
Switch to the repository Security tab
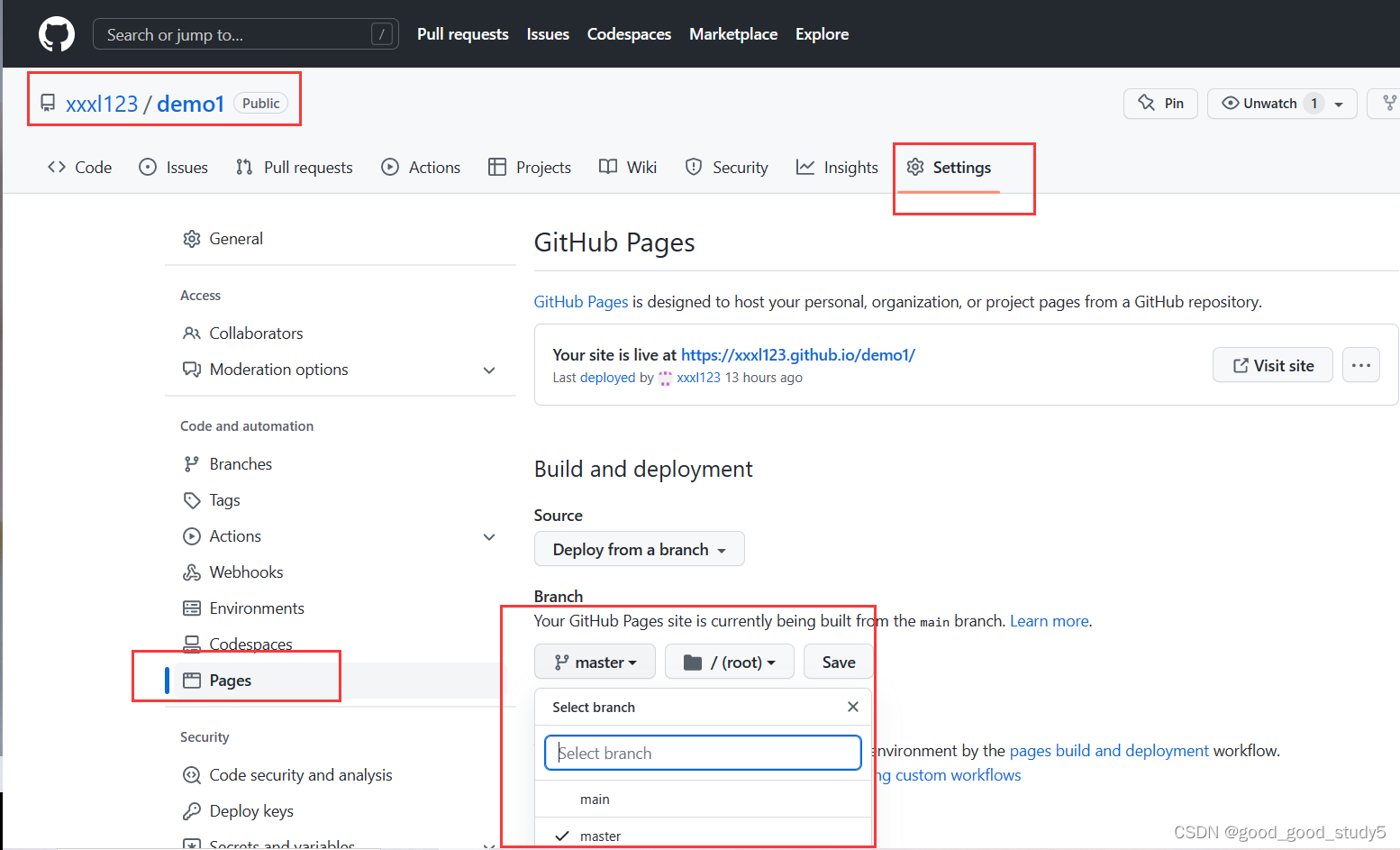coord(726,168)
